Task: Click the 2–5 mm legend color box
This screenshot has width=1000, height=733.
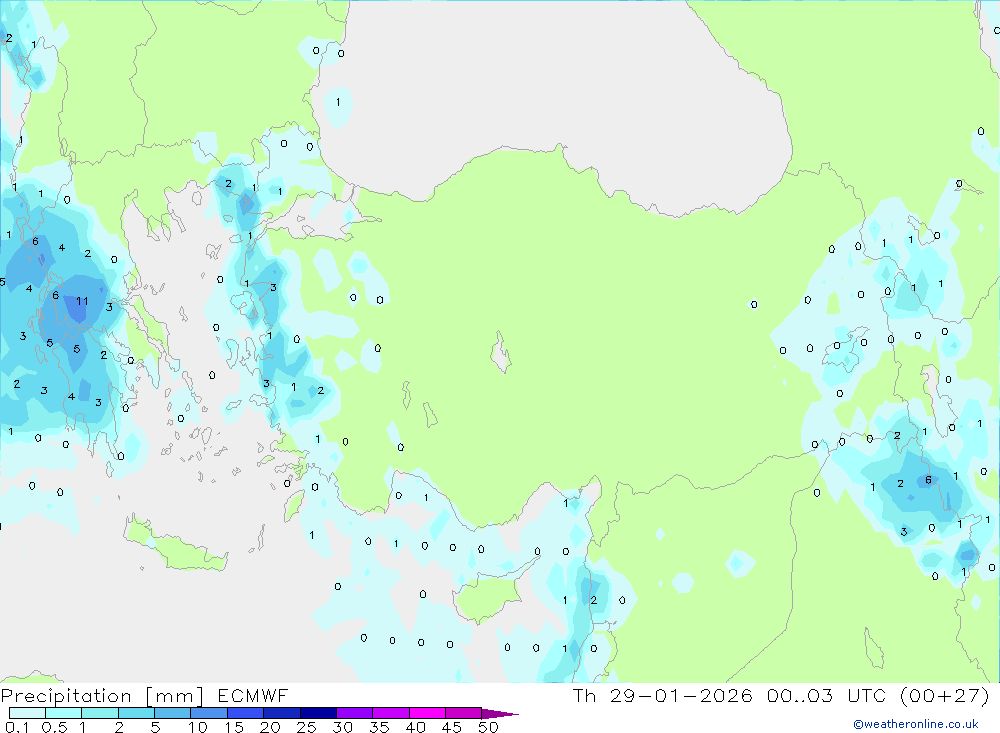Action: (136, 713)
